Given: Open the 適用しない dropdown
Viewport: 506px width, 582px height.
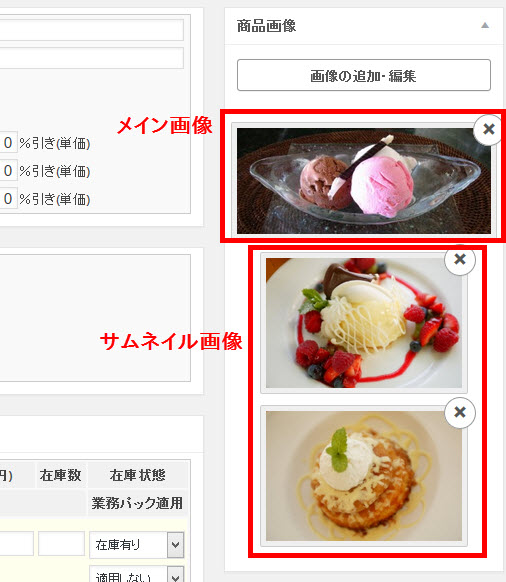Looking at the screenshot, I should pyautogui.click(x=137, y=574).
